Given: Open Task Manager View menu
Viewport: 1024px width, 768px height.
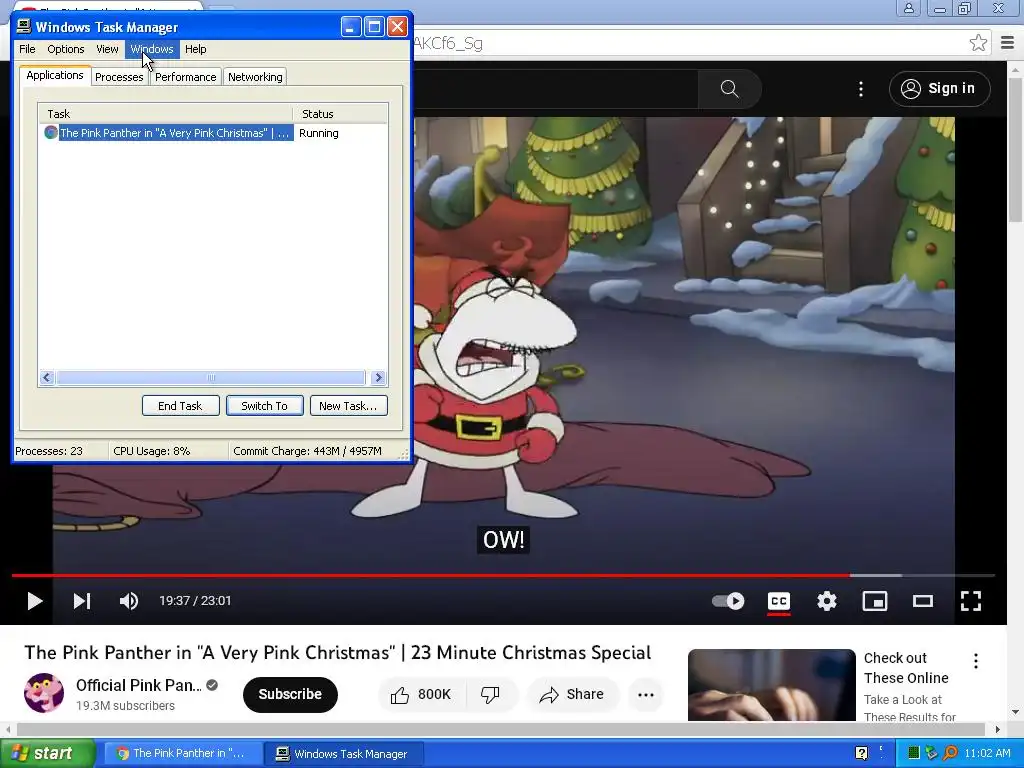Looking at the screenshot, I should click(107, 49).
